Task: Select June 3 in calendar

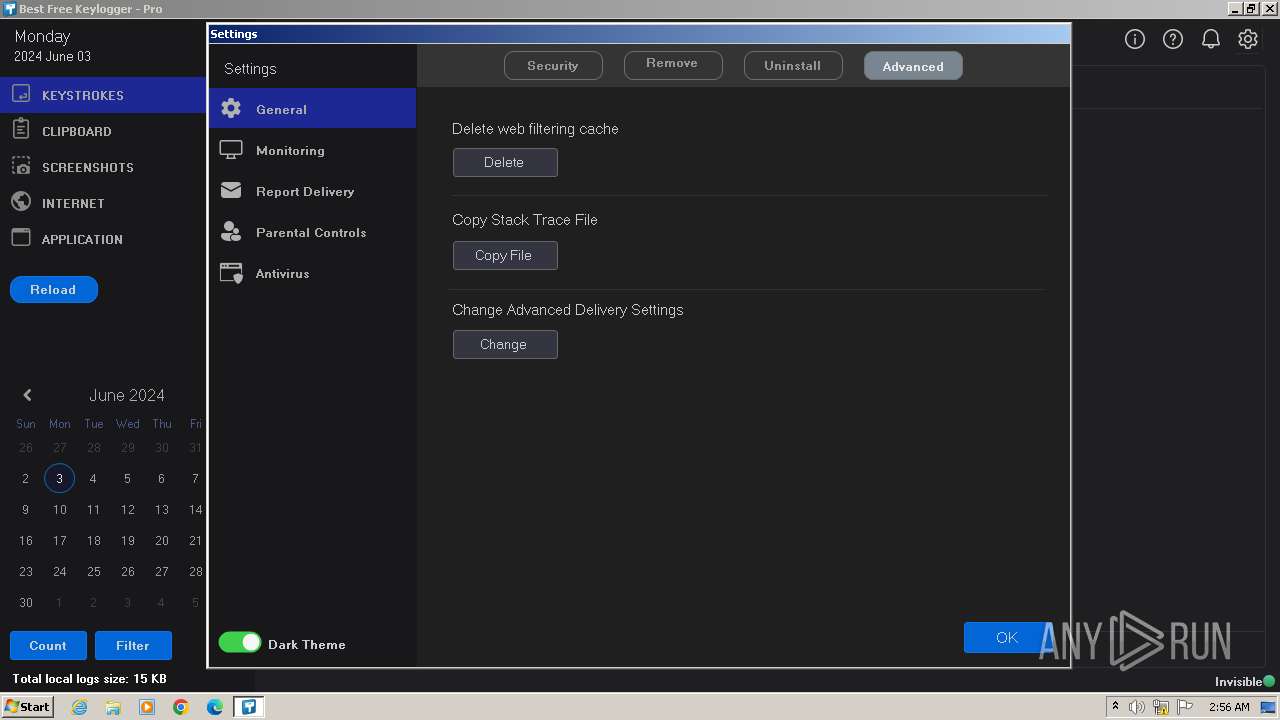Action: [x=59, y=478]
